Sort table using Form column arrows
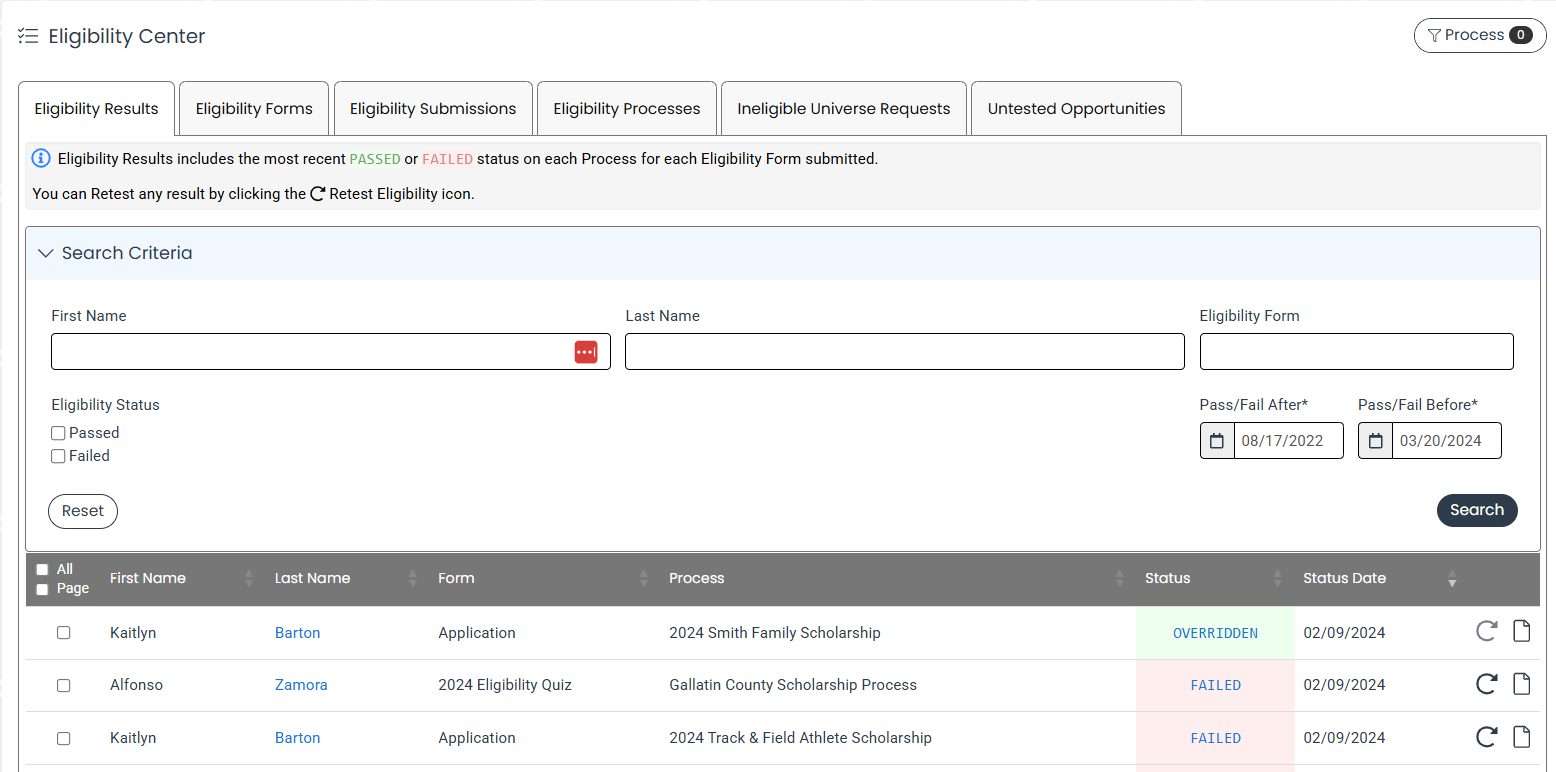The image size is (1556, 772). [x=644, y=578]
